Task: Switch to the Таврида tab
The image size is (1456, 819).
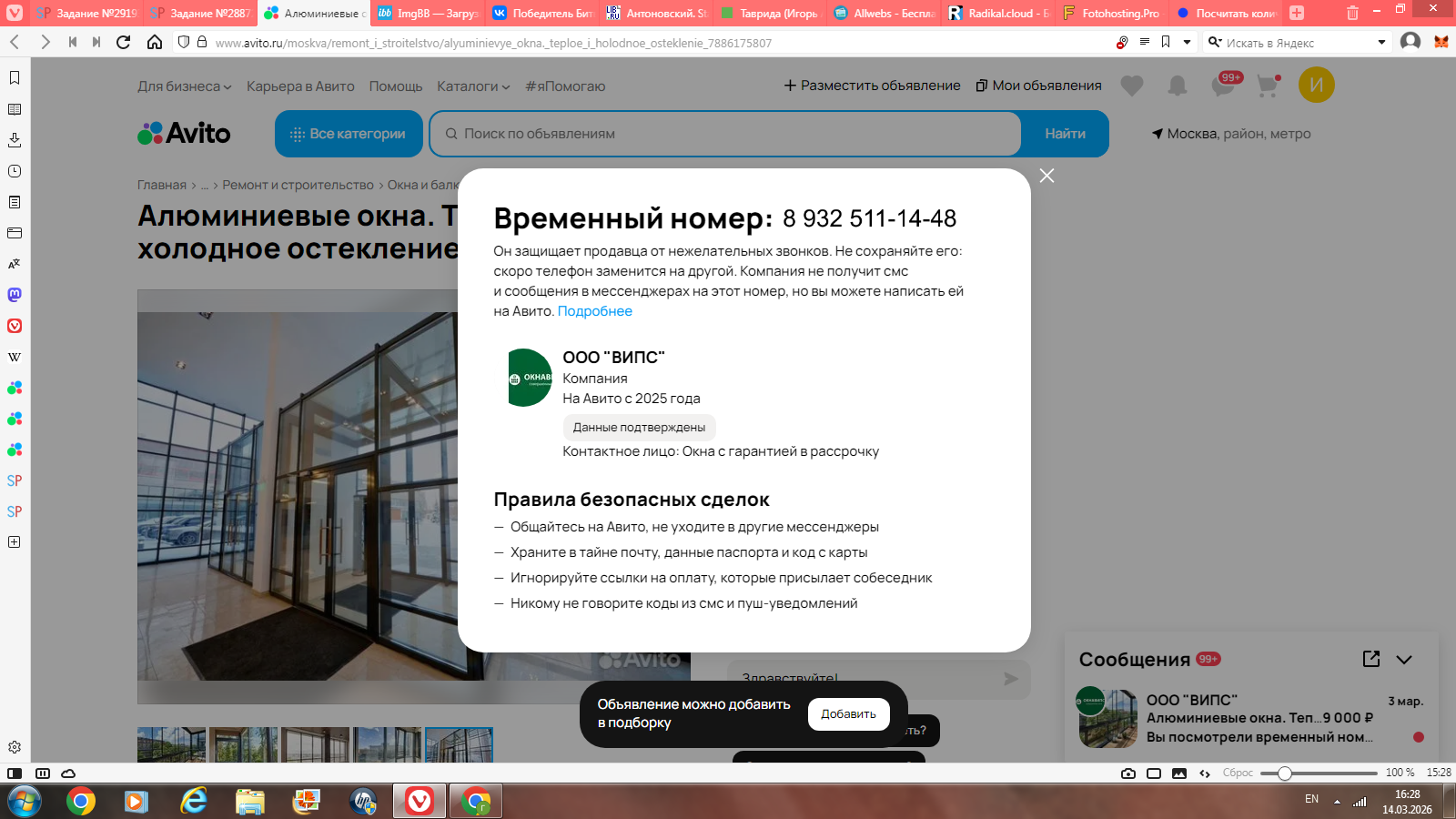Action: (770, 13)
